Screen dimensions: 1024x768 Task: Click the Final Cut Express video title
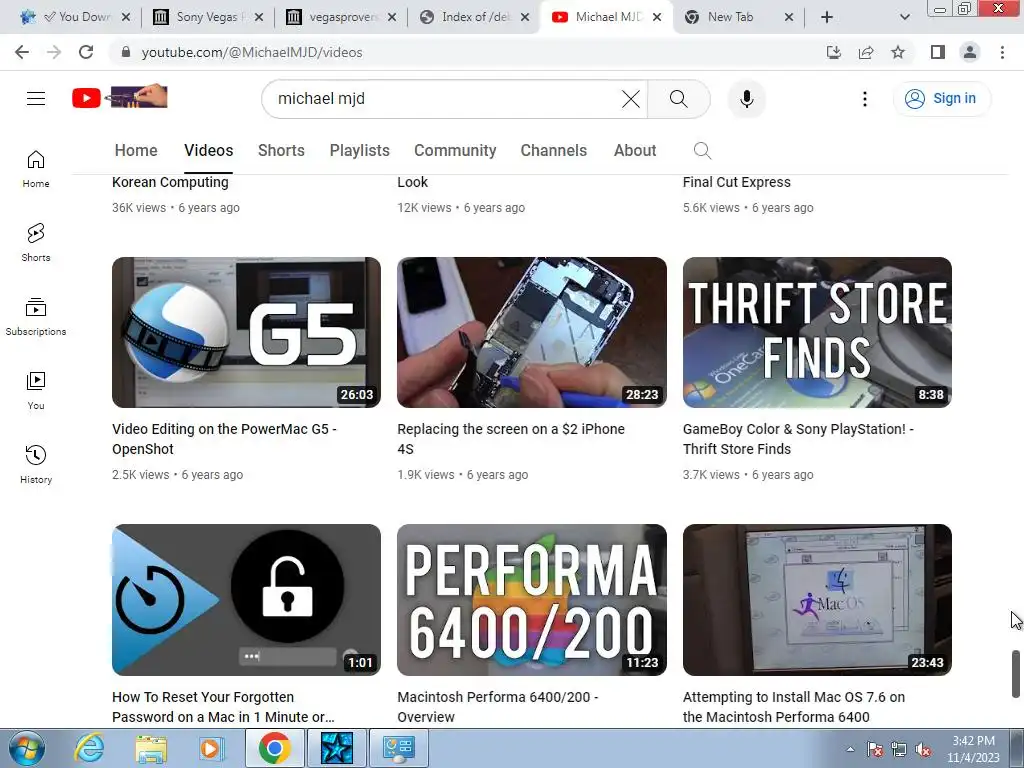click(x=737, y=182)
